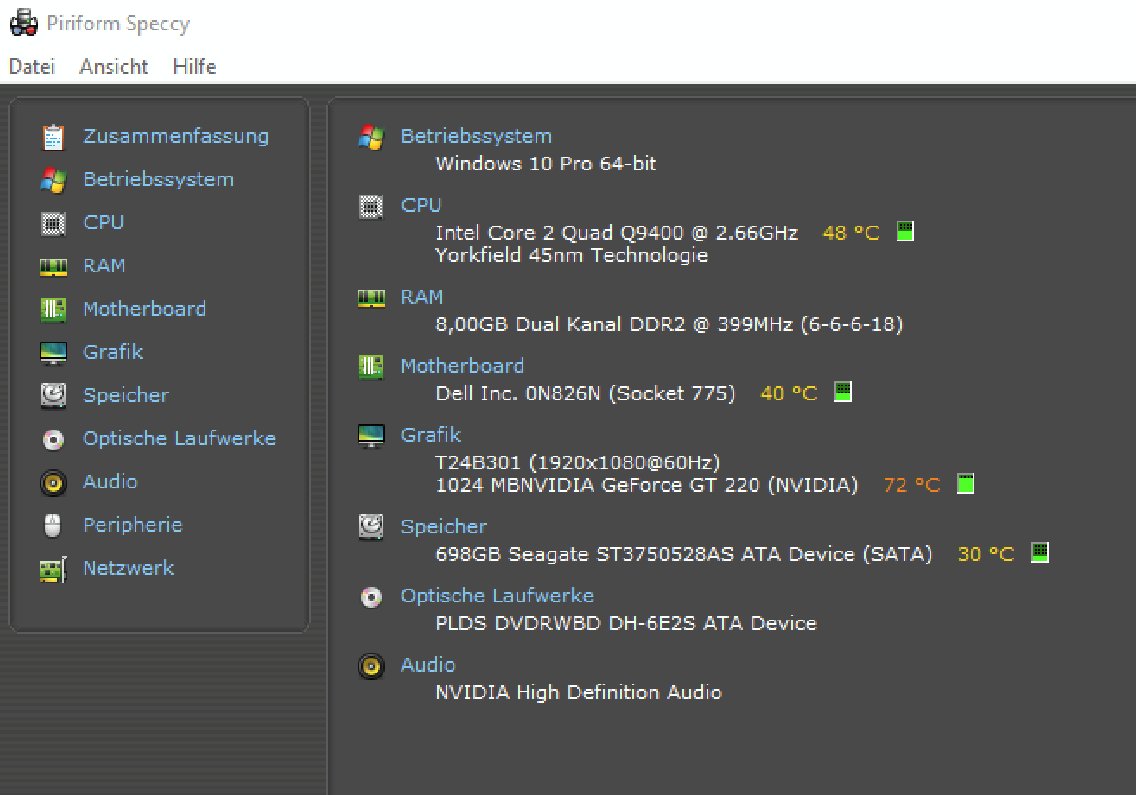Open the Ansicht menu
Image resolution: width=1136 pixels, height=795 pixels.
pos(114,67)
